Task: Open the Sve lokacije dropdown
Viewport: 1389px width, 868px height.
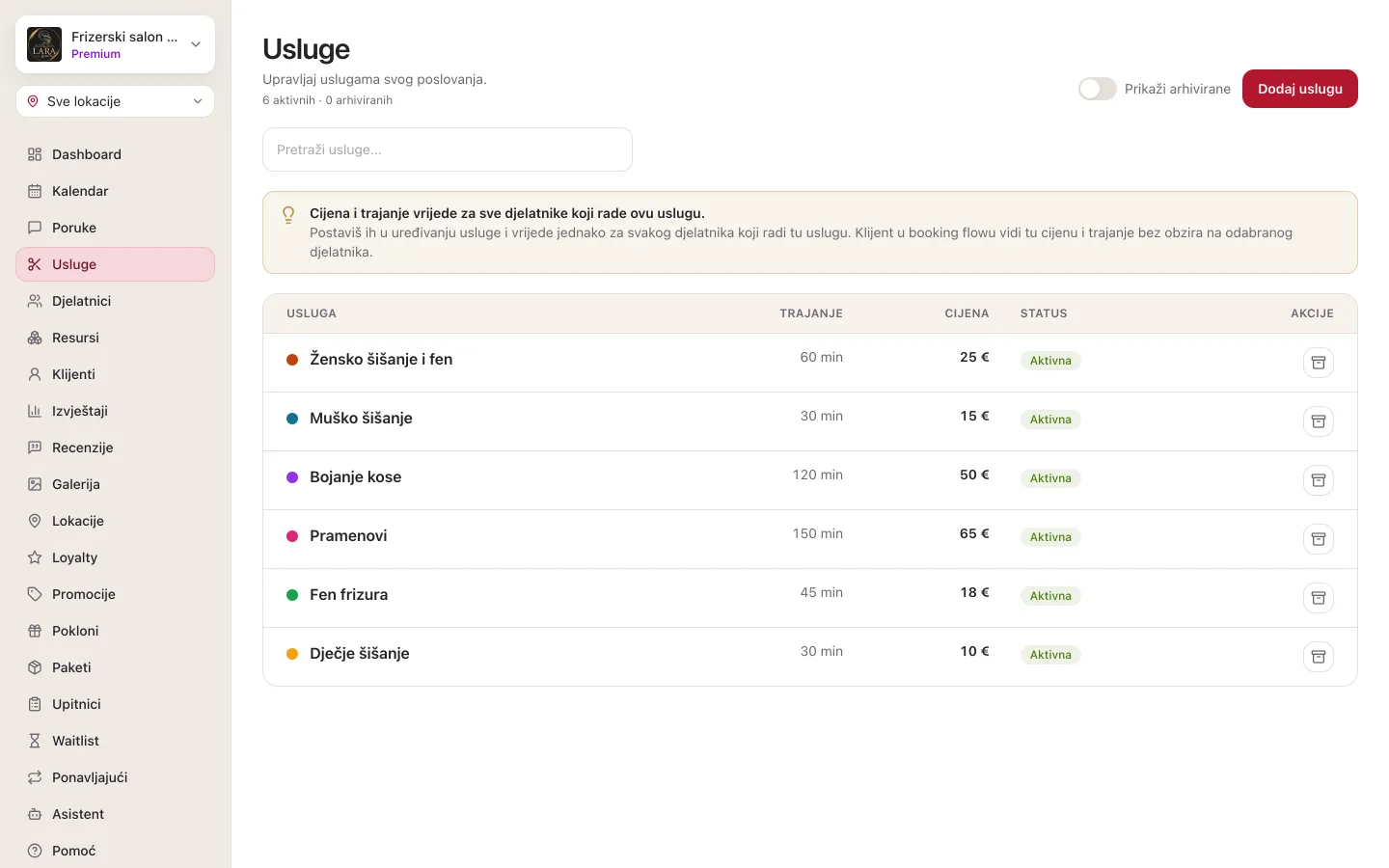Action: pyautogui.click(x=115, y=101)
